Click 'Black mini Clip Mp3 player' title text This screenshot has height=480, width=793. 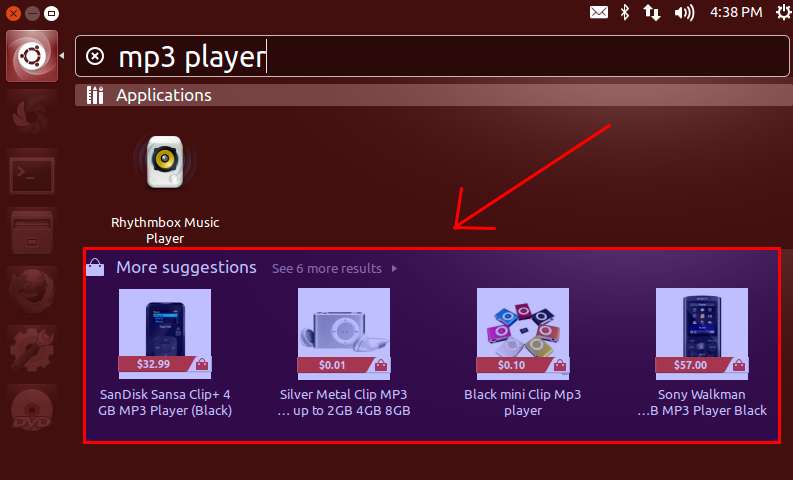pos(523,402)
